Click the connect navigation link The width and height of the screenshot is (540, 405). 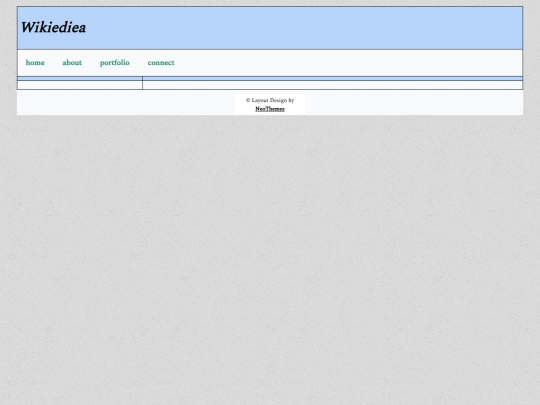point(161,63)
